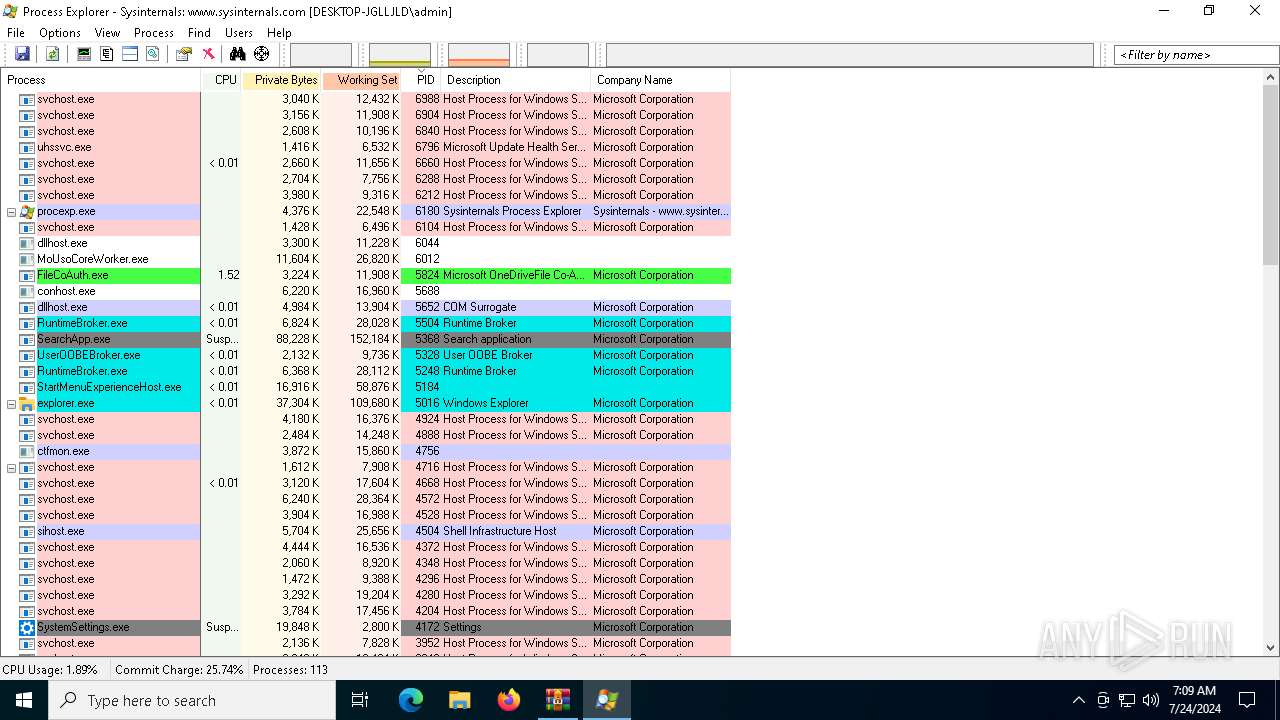Click the FileCoAuth.exe row icon
Viewport: 1280px width, 720px height.
tap(27, 275)
